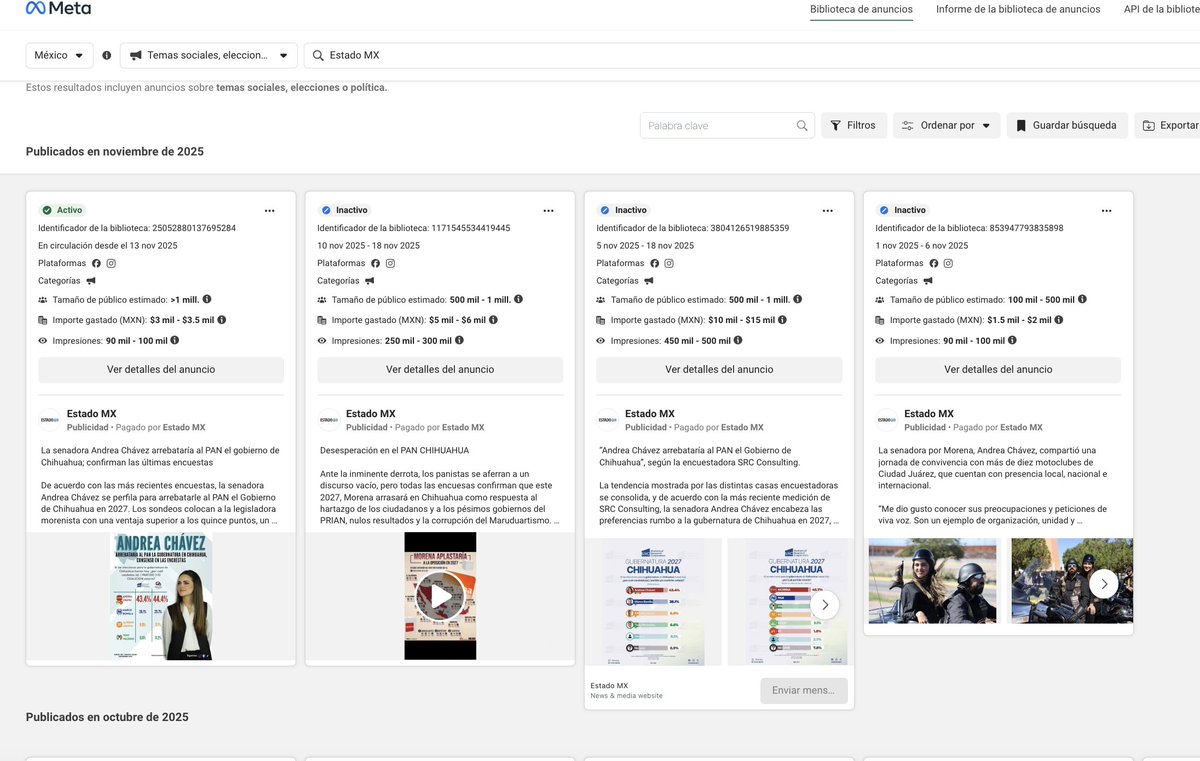Click Instagram platform icon in the active ad card

click(x=112, y=263)
